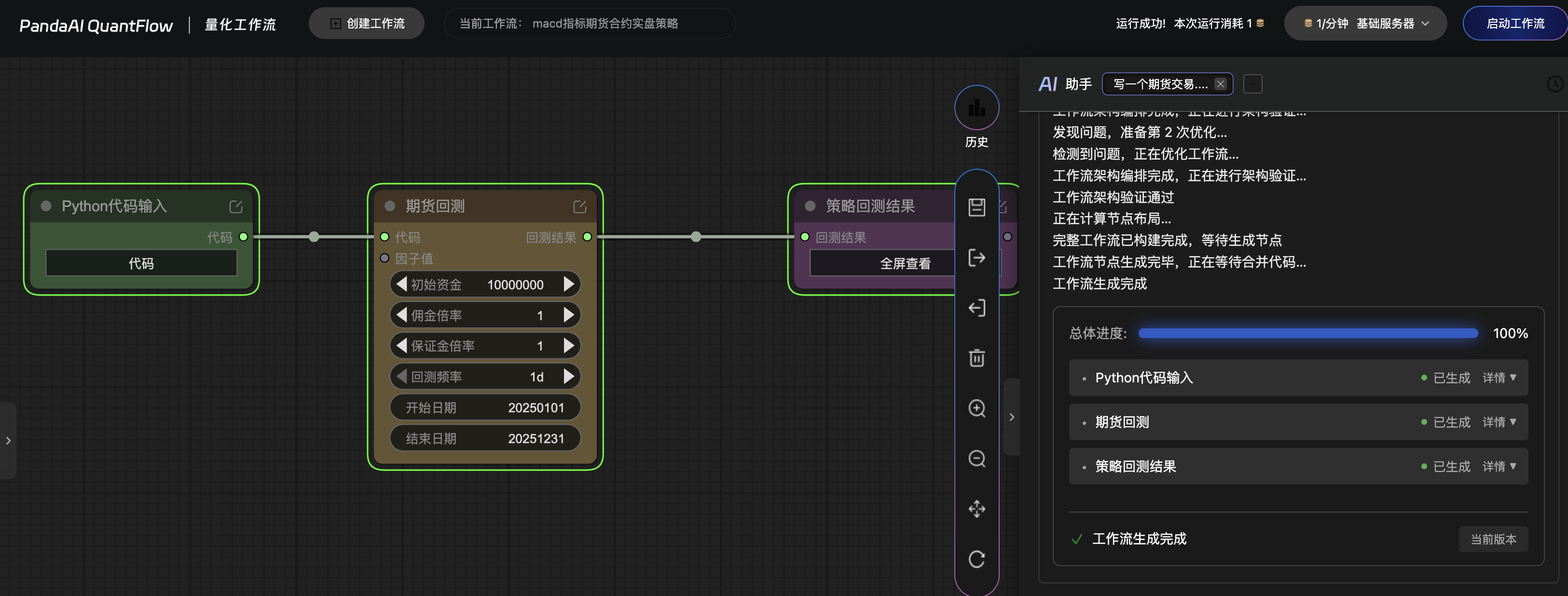The width and height of the screenshot is (1568, 596).
Task: Decrease 佣金倍率 with the left arrow
Action: (x=401, y=315)
